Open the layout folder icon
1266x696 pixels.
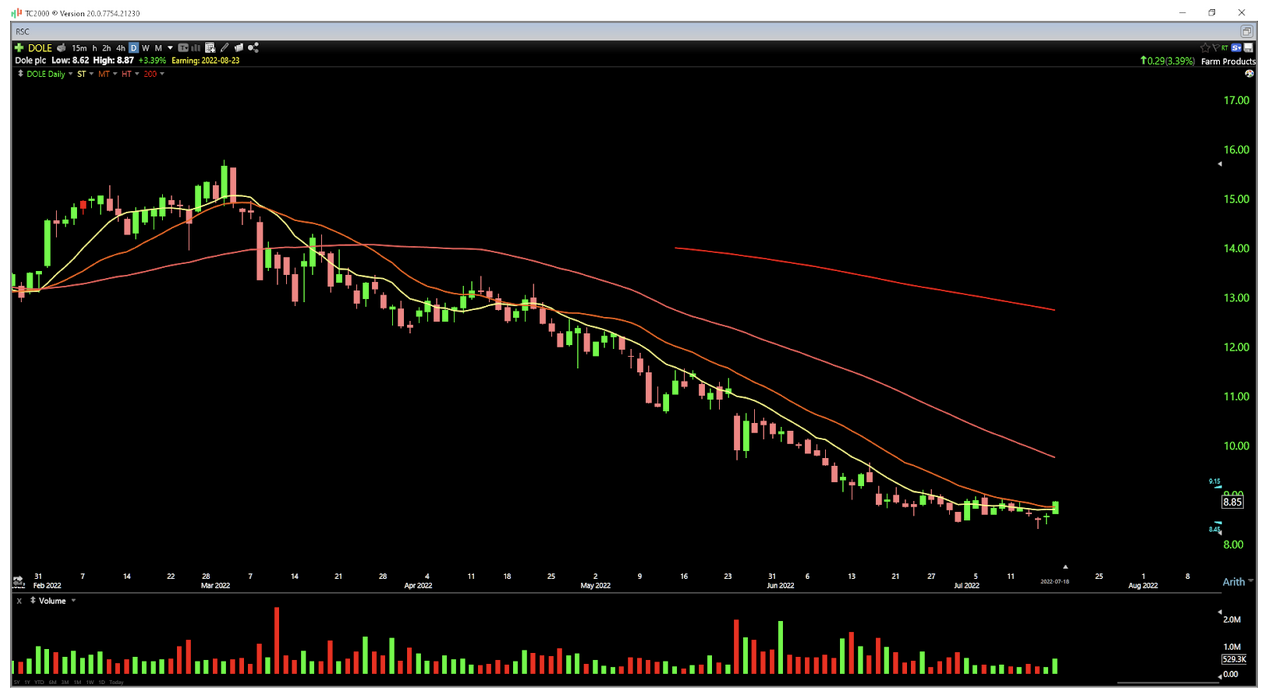point(239,47)
